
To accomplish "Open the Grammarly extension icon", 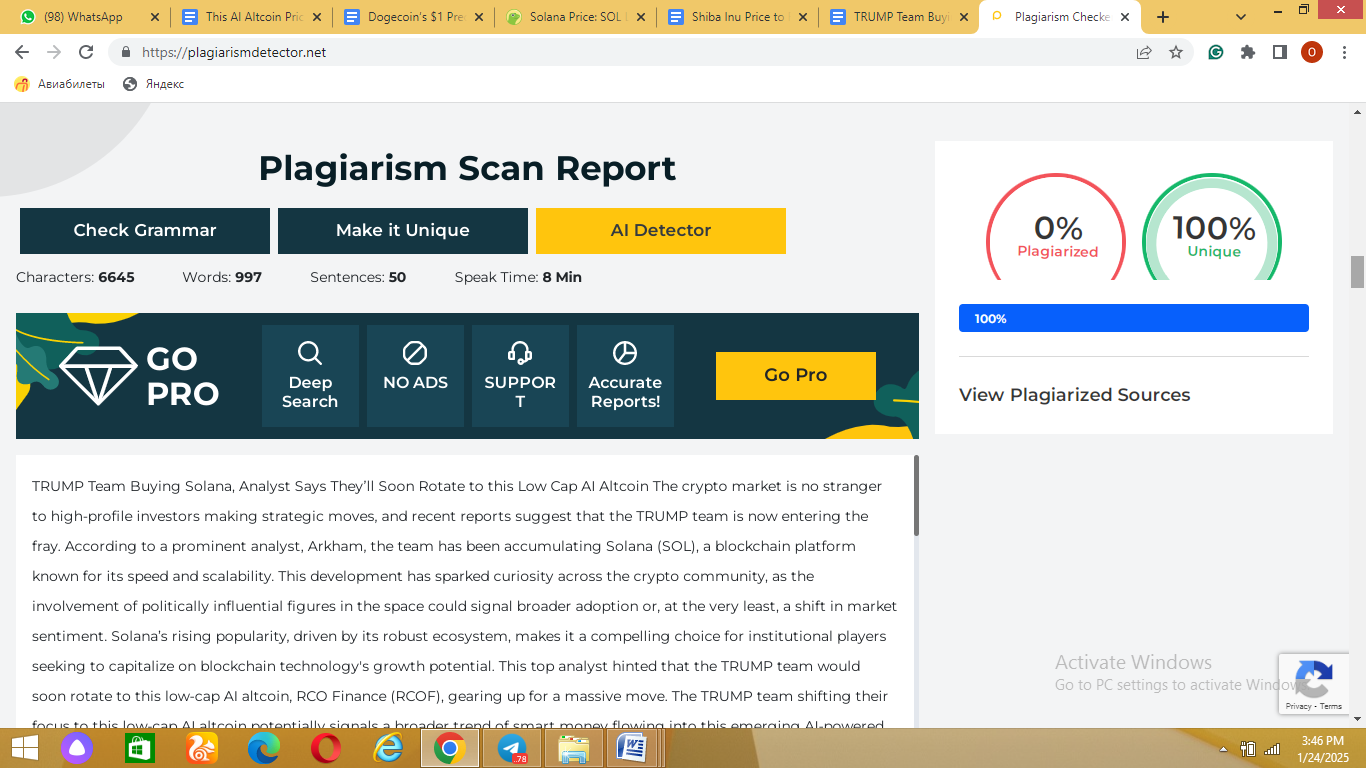I will [x=1216, y=52].
